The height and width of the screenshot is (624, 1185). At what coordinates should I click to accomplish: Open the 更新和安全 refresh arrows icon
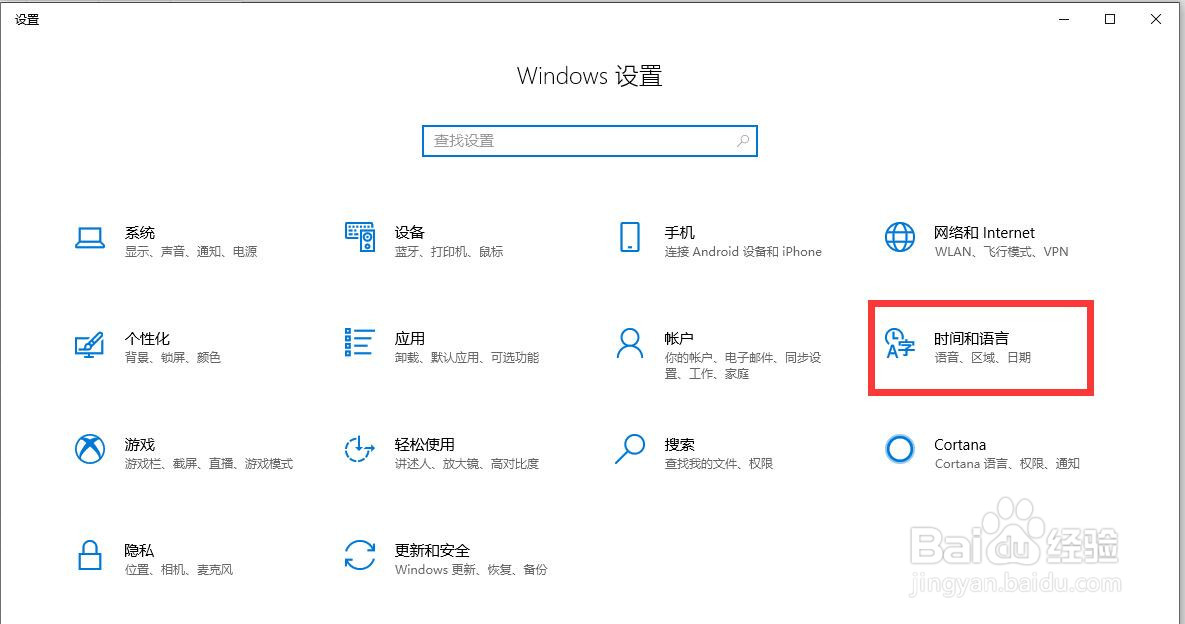pos(360,555)
